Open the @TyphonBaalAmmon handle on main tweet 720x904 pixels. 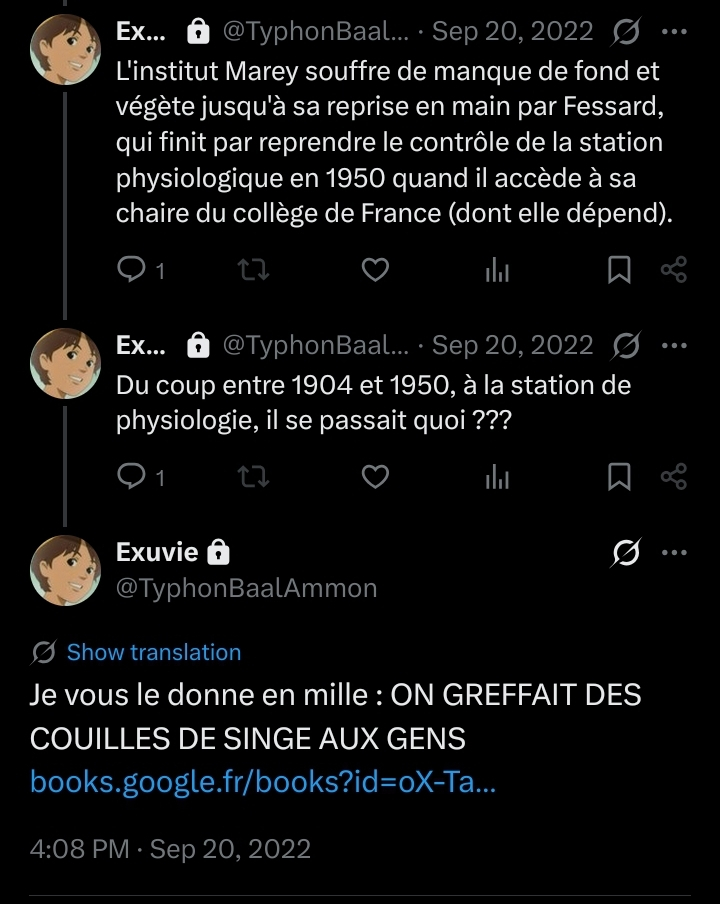click(247, 589)
